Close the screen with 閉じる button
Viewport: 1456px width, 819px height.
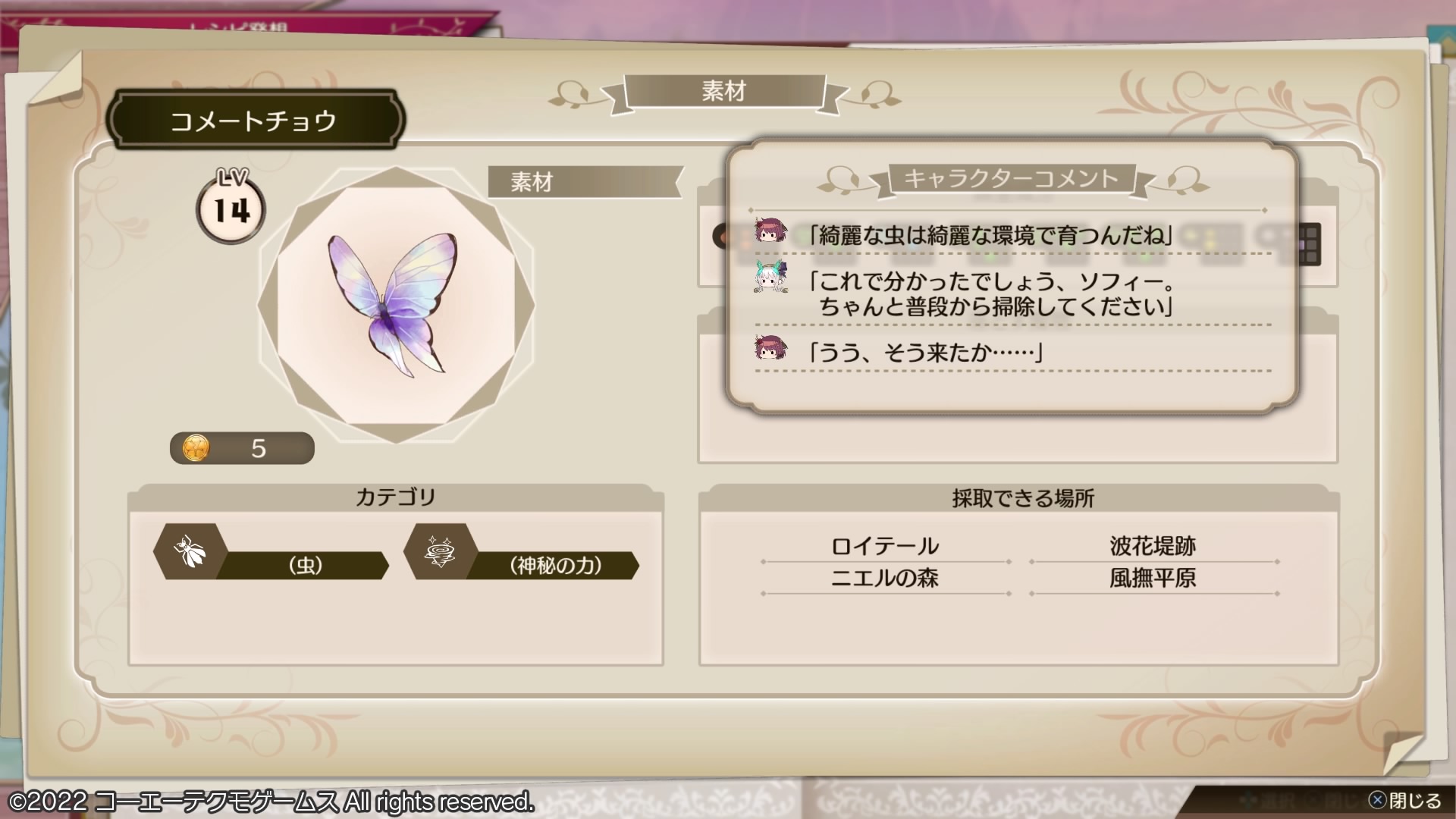click(1405, 801)
